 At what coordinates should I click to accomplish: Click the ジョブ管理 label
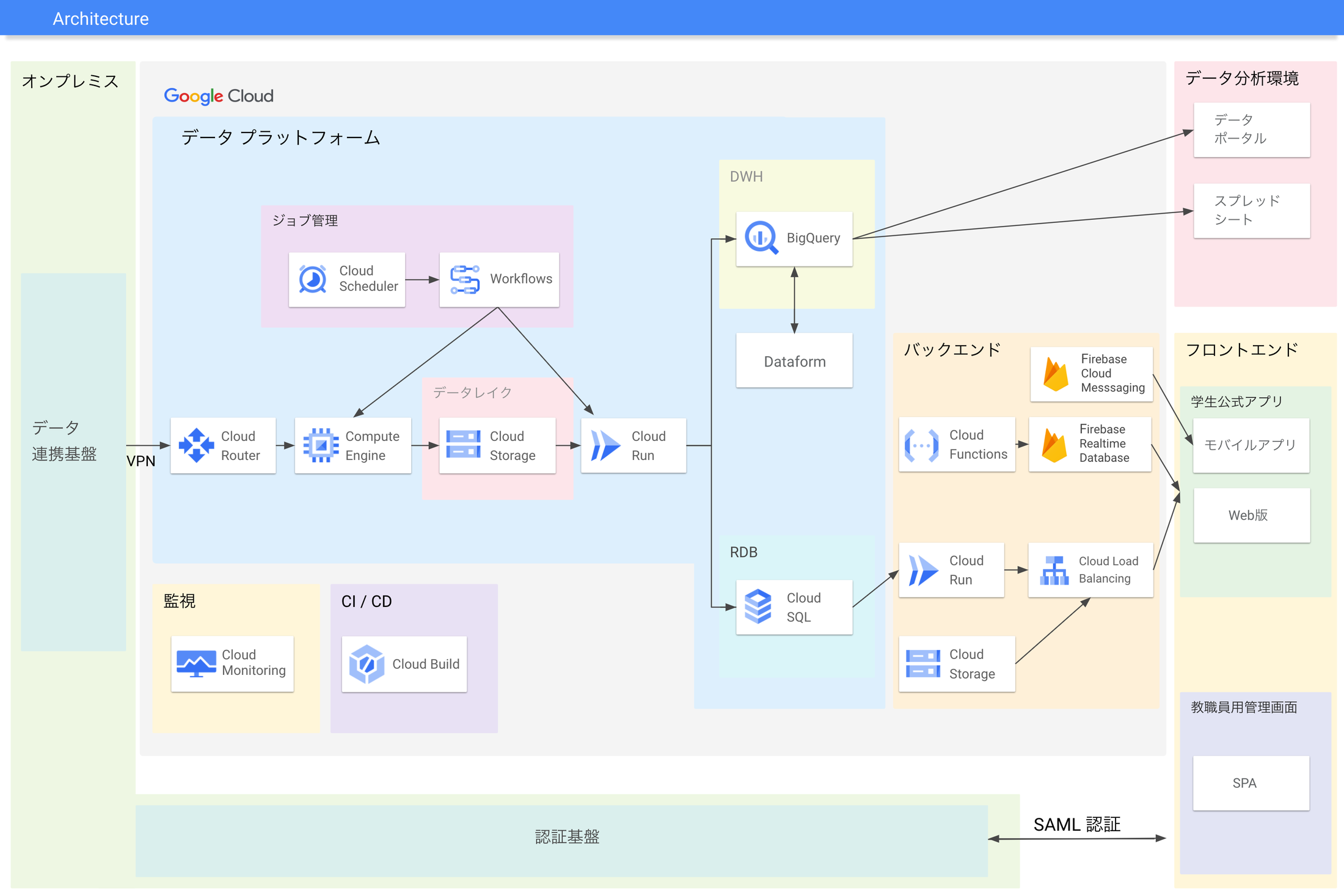pos(305,220)
